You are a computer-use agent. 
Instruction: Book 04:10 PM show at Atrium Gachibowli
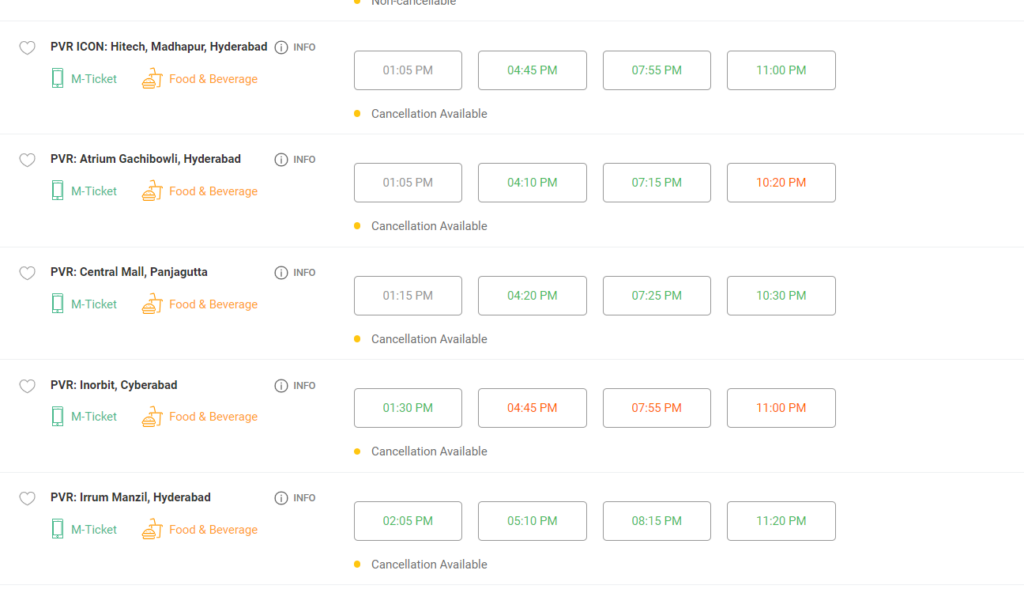(x=532, y=182)
